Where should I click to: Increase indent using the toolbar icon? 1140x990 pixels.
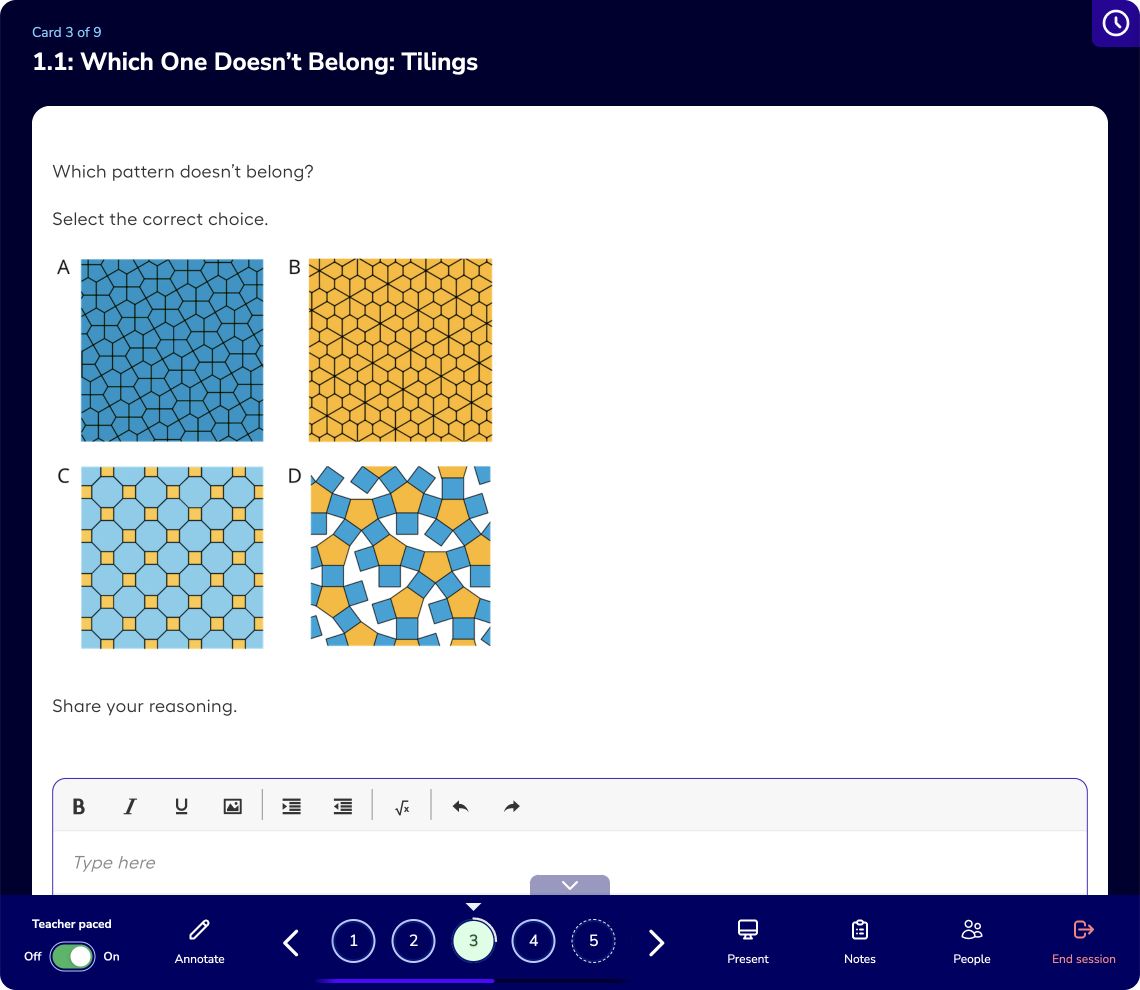pos(292,806)
